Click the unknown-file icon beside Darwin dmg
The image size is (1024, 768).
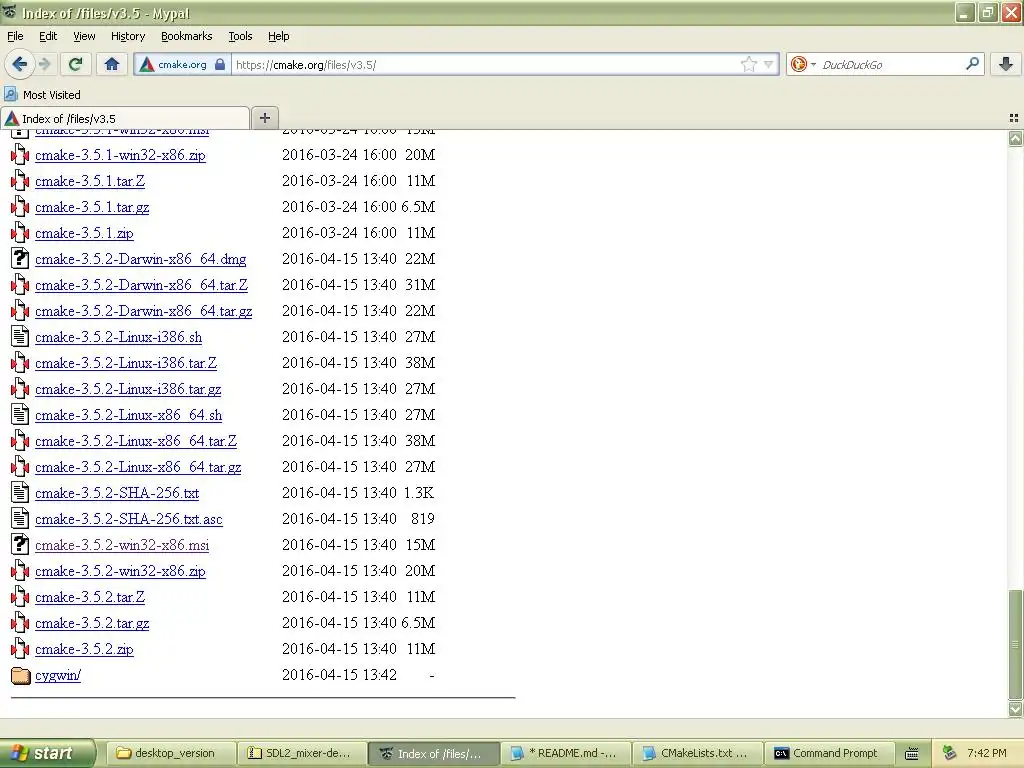tap(20, 259)
